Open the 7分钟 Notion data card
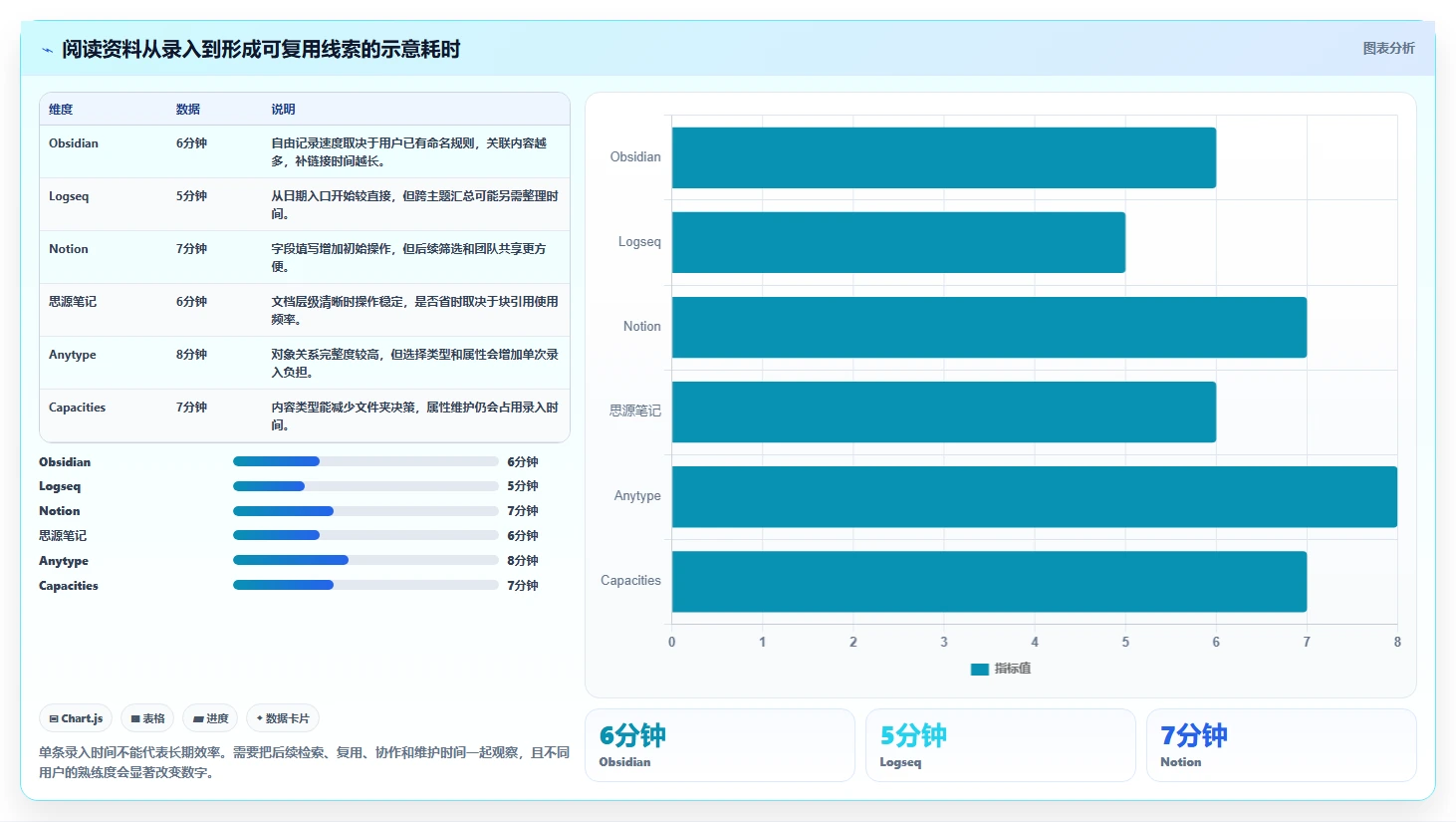This screenshot has height=822, width=1456. pyautogui.click(x=1282, y=745)
